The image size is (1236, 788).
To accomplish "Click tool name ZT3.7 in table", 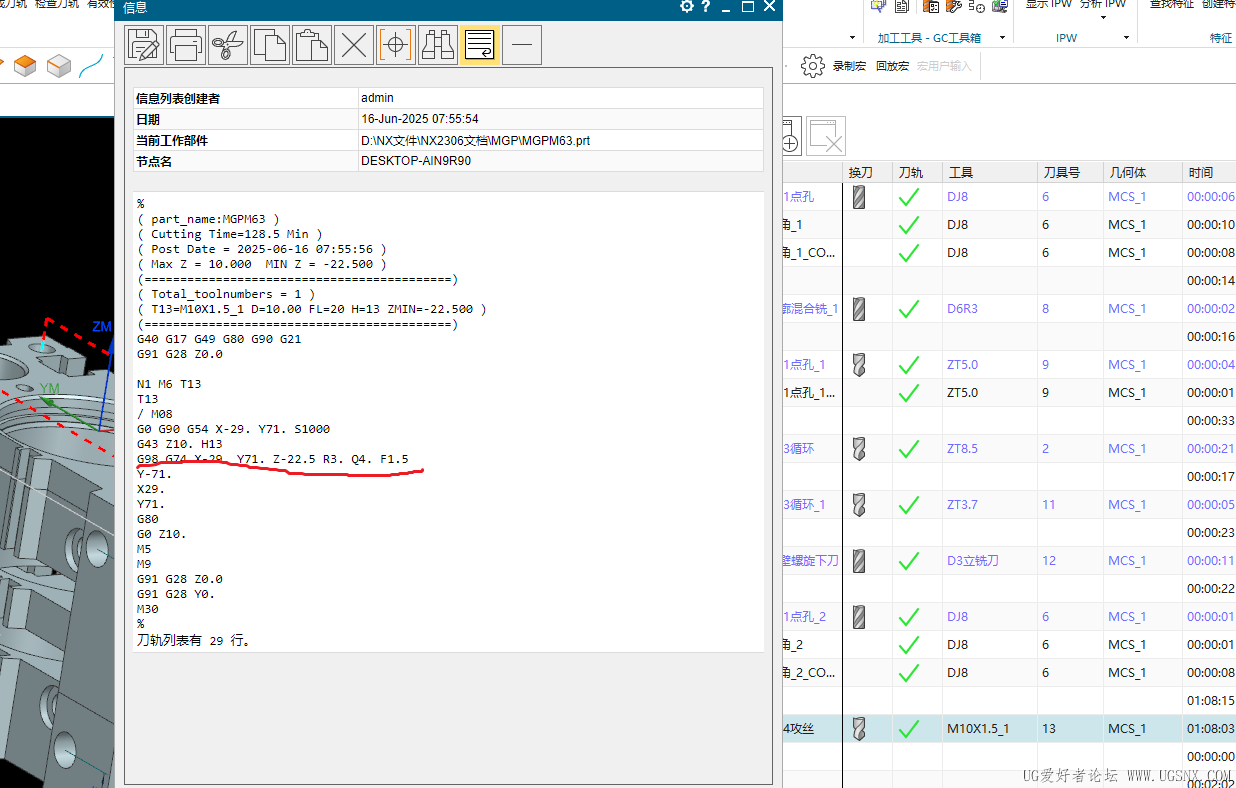I will 962,505.
